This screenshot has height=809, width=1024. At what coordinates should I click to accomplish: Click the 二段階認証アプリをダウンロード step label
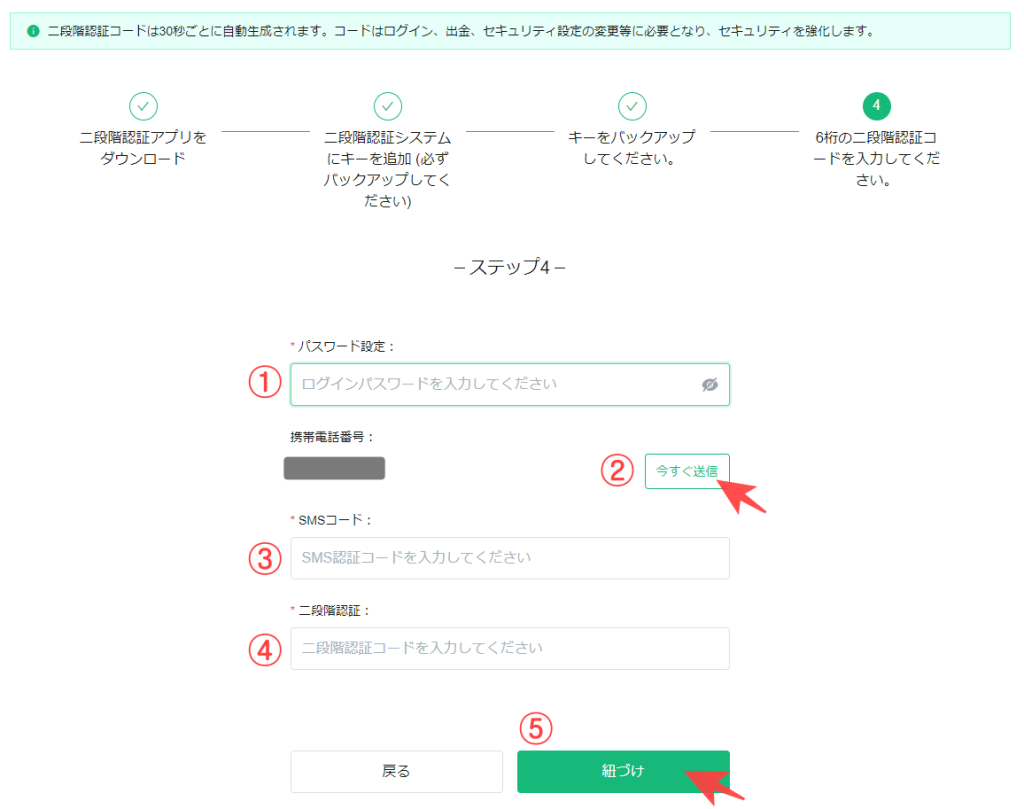click(143, 148)
